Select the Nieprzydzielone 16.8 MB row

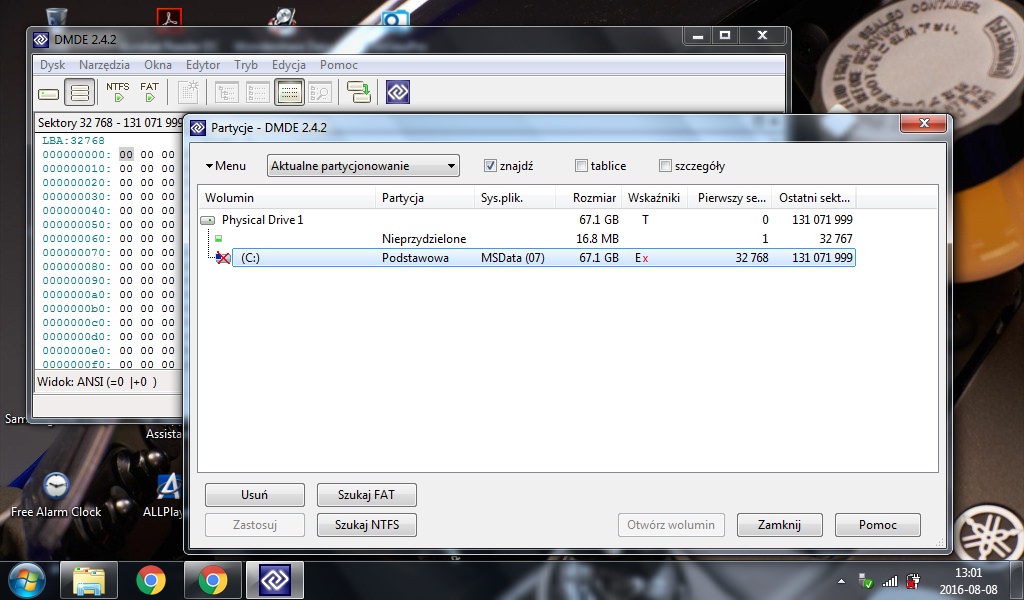pyautogui.click(x=528, y=239)
